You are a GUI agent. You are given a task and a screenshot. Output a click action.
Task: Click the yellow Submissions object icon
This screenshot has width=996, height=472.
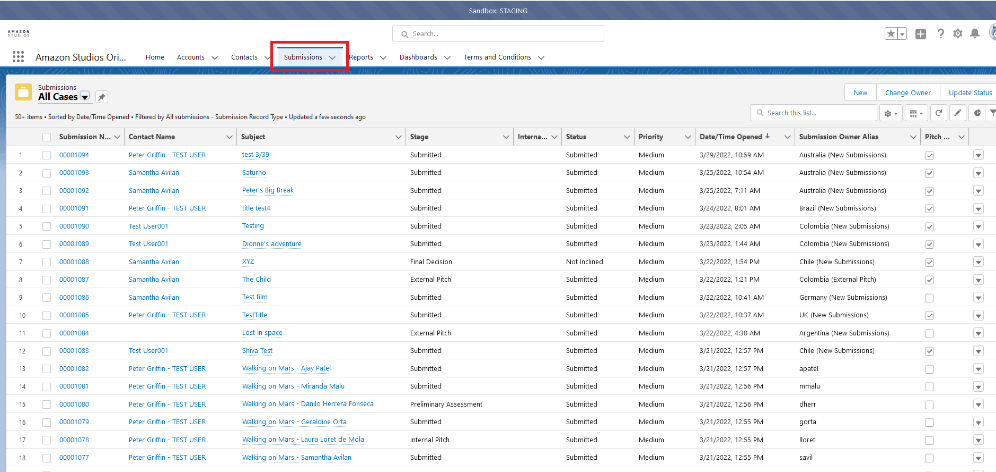coord(24,92)
